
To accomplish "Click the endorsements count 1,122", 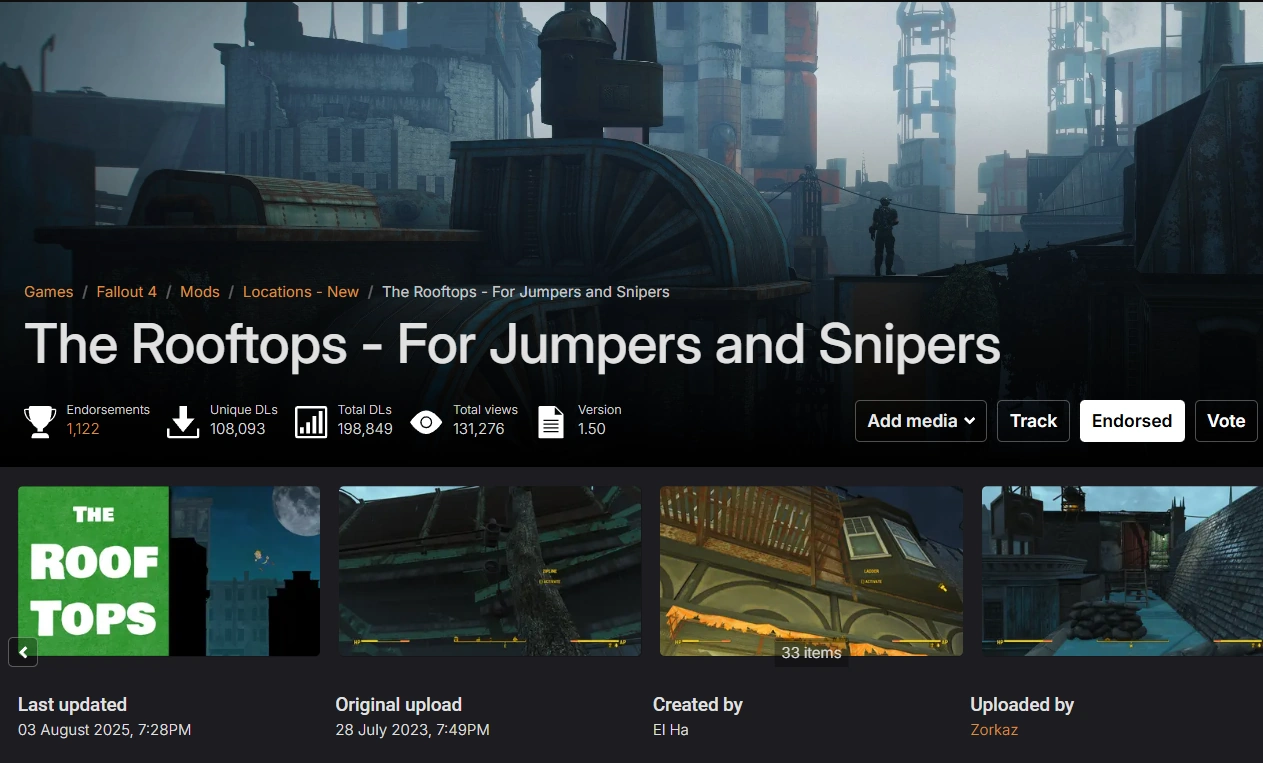I will coord(83,429).
